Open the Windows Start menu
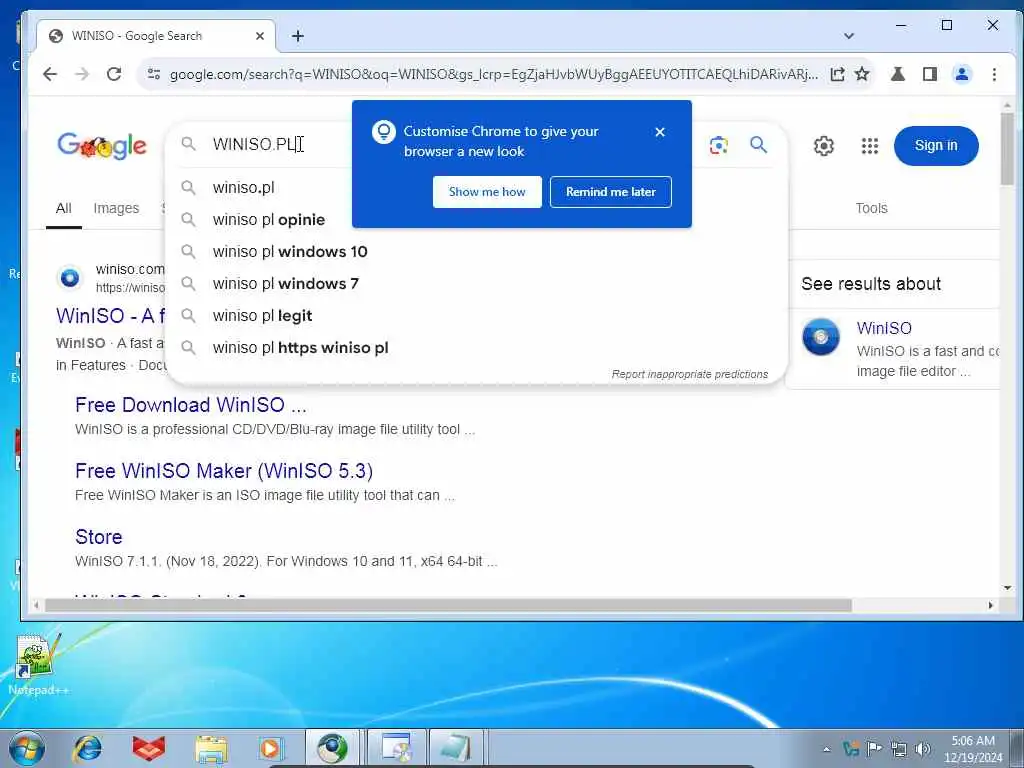 click(26, 748)
